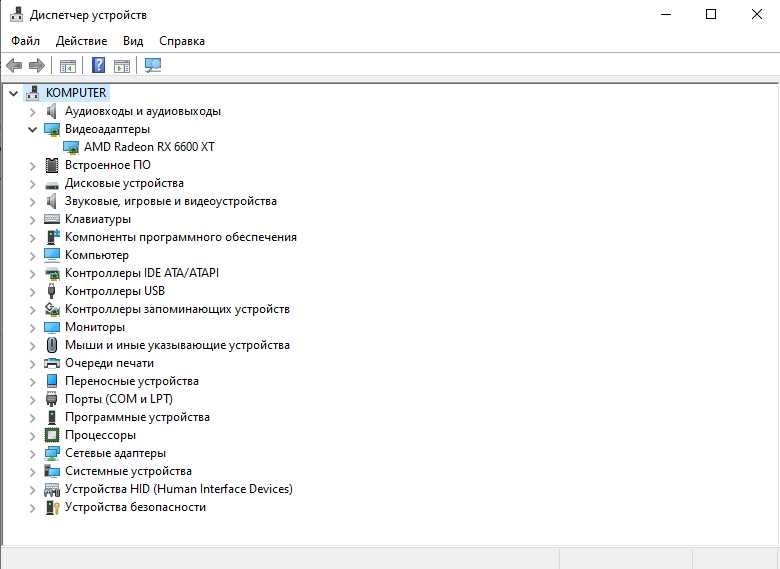780x569 pixels.
Task: Expand the Процессоры category
Action: (x=33, y=436)
